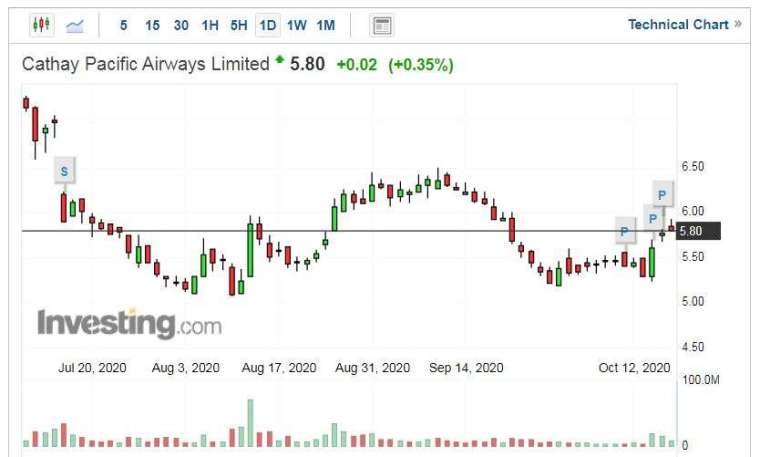This screenshot has height=457, width=760.
Task: Click the Jul 20, 2020 date label
Action: pos(92,368)
